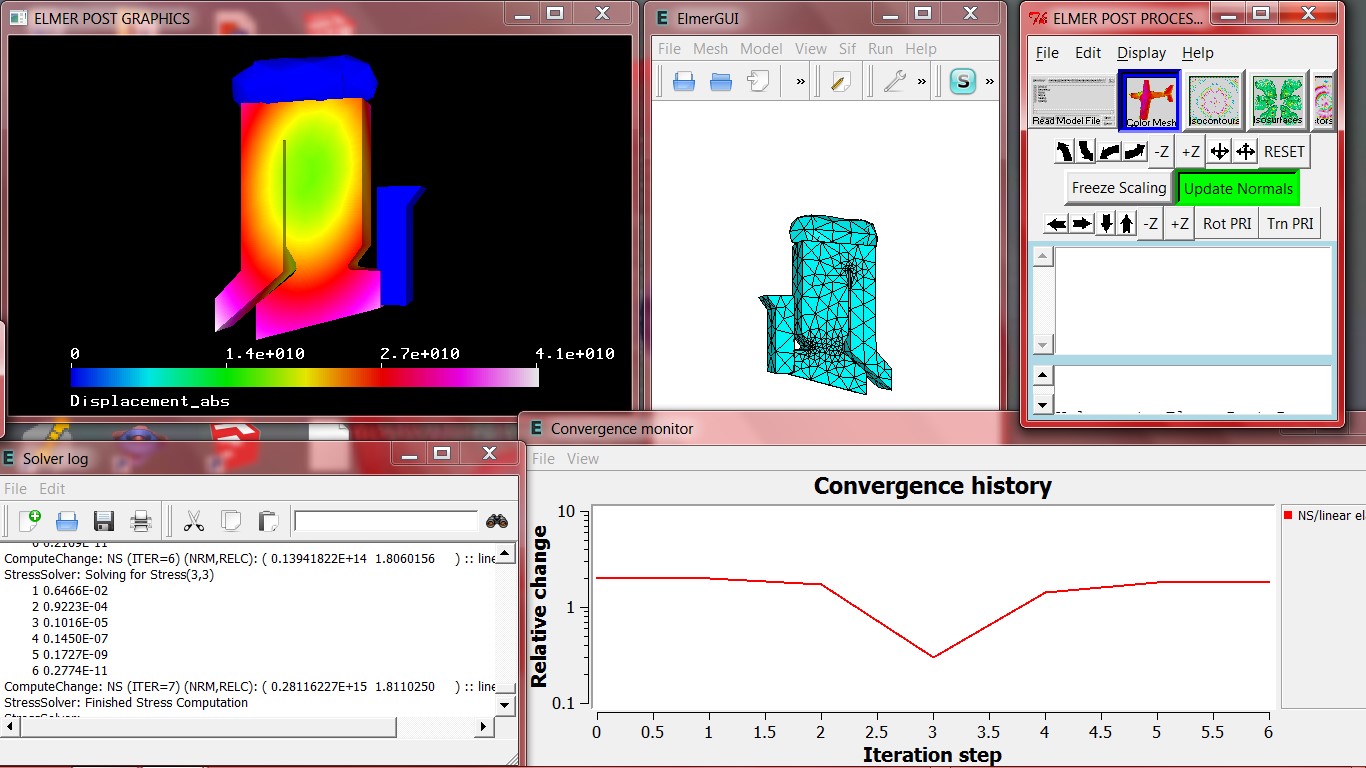Select the Color Mesh display icon
Viewport: 1366px width, 768px height.
1151,100
